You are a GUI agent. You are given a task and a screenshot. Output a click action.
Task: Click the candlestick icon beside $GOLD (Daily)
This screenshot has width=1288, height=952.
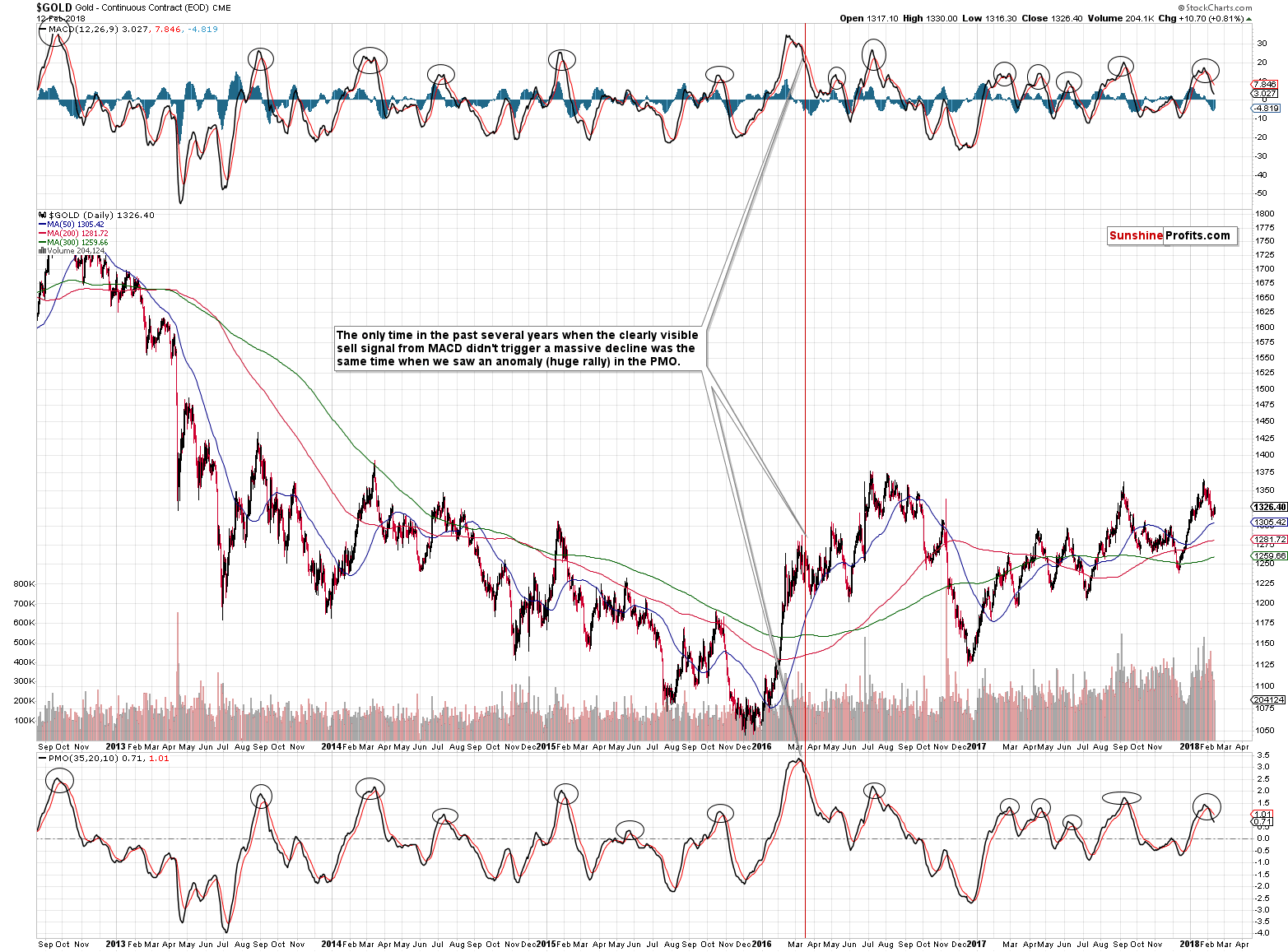[43, 216]
